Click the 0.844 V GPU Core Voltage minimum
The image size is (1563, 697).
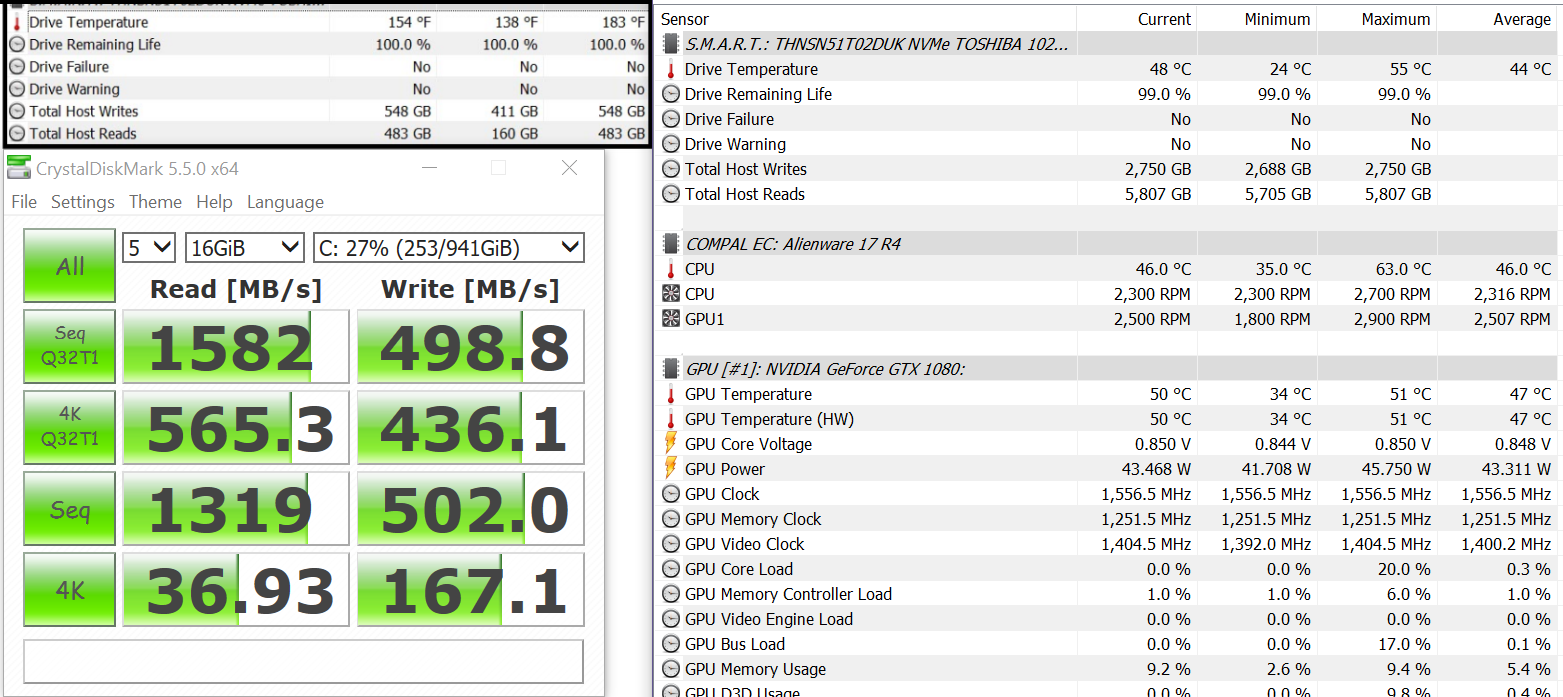(1283, 444)
